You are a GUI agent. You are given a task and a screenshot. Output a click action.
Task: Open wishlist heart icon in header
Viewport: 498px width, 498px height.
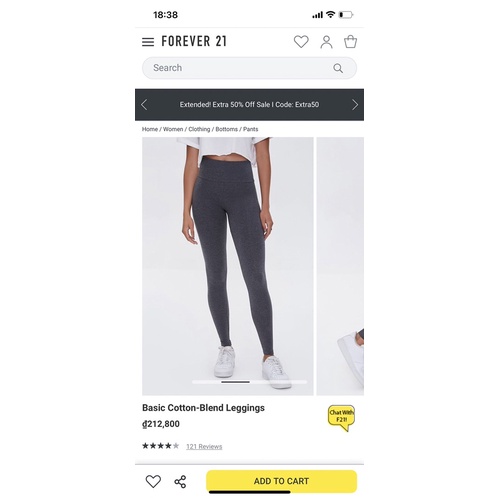[301, 42]
